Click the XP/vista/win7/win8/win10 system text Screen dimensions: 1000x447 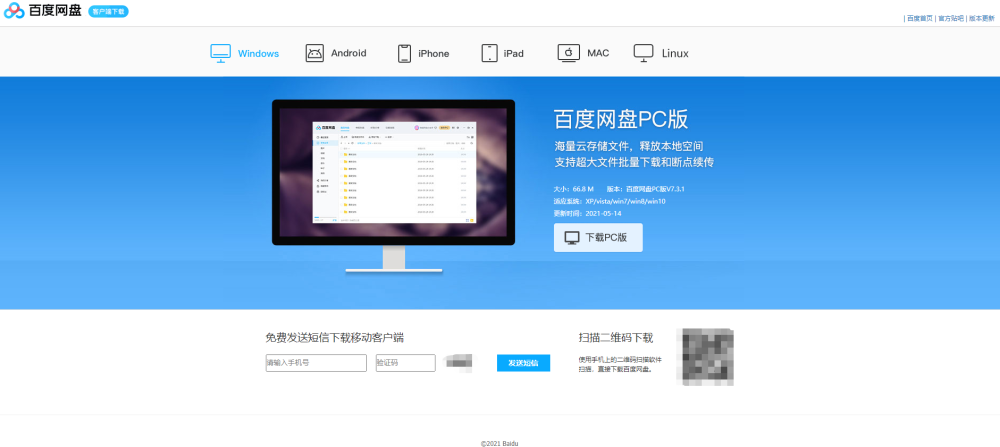626,201
